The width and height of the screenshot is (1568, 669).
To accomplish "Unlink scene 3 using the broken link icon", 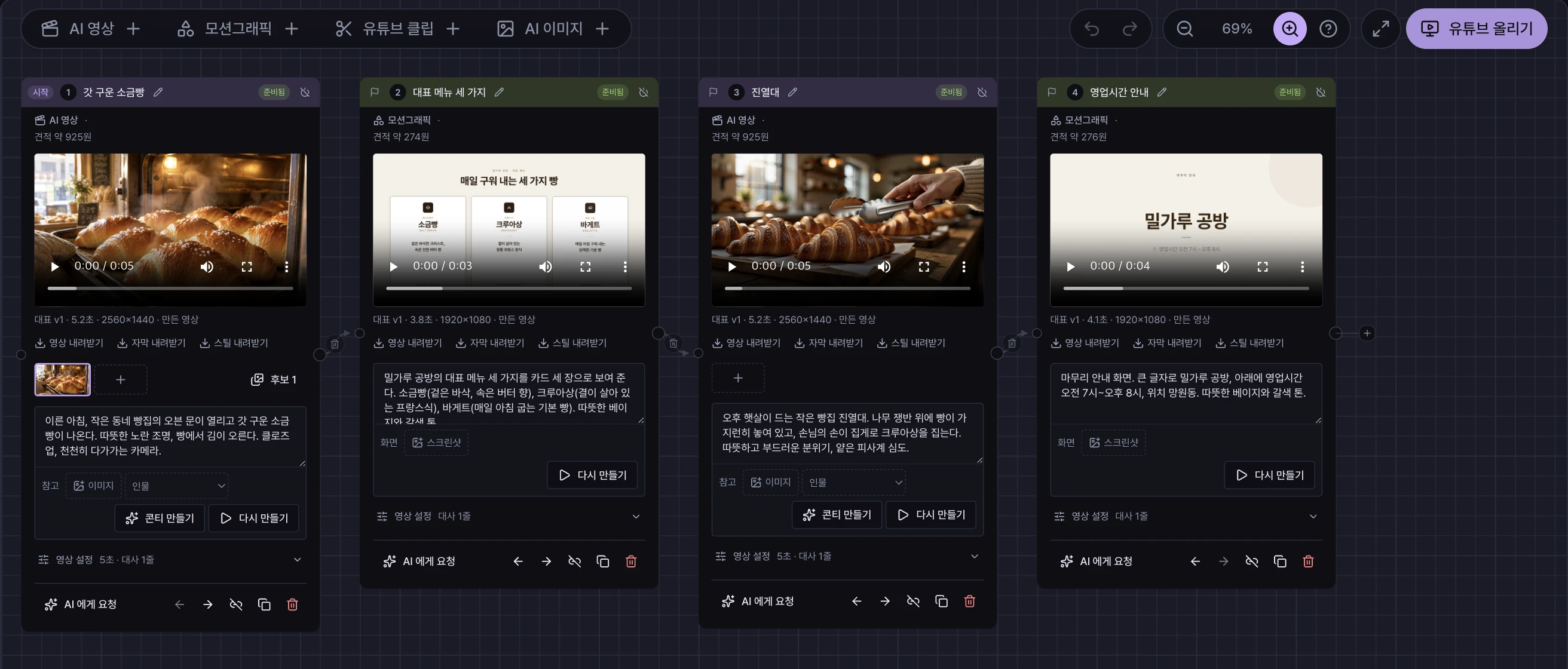I will (913, 601).
